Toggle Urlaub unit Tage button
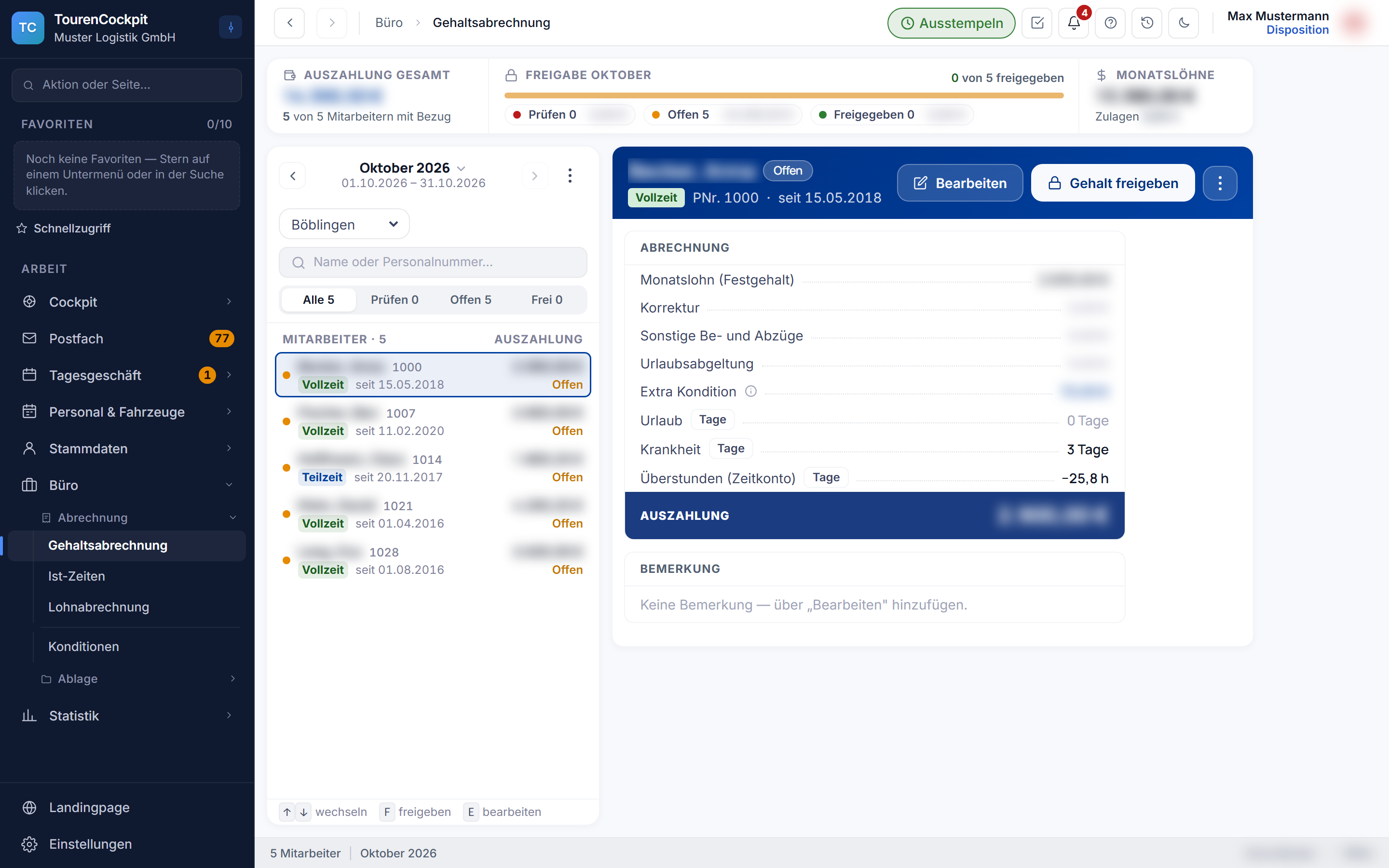1389x868 pixels. coord(712,420)
